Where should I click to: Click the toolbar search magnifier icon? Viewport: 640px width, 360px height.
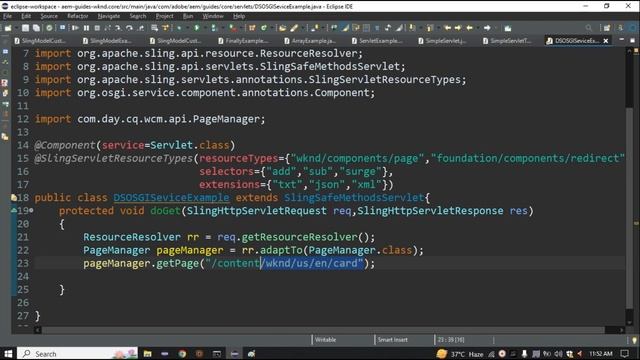[589, 28]
